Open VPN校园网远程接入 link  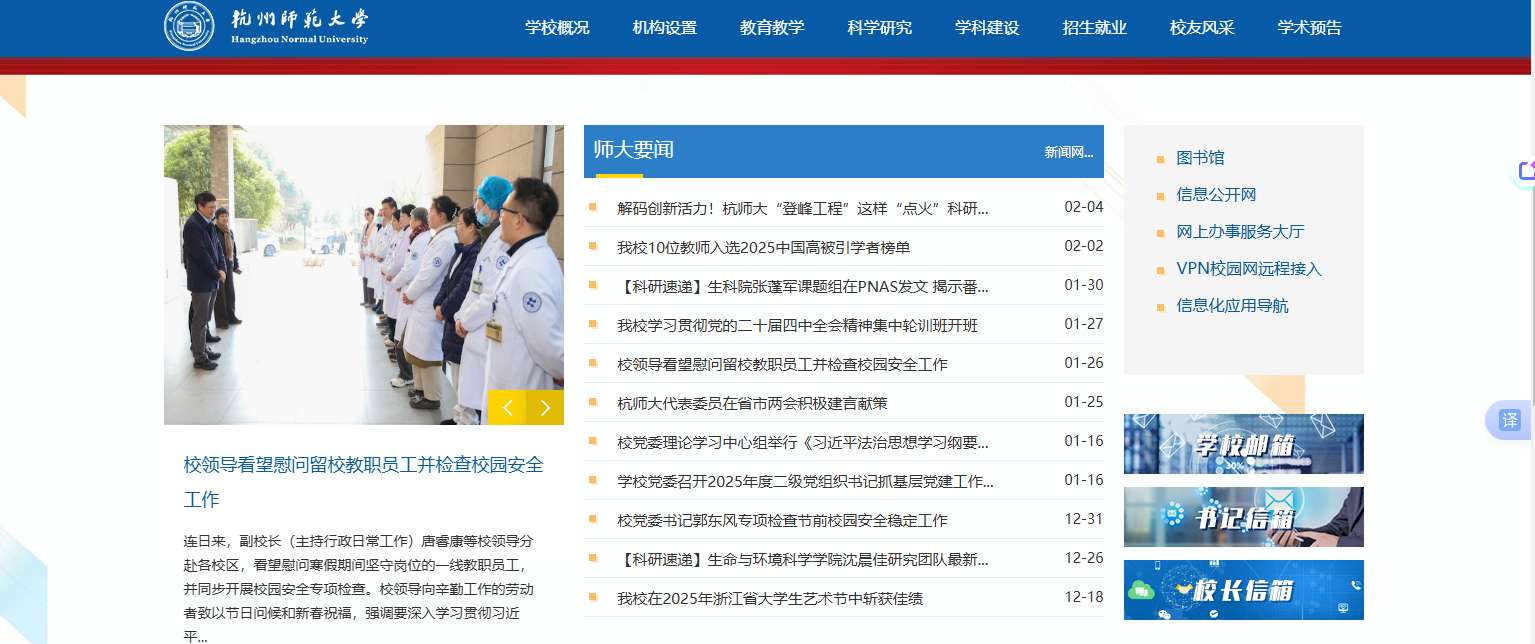click(1249, 269)
